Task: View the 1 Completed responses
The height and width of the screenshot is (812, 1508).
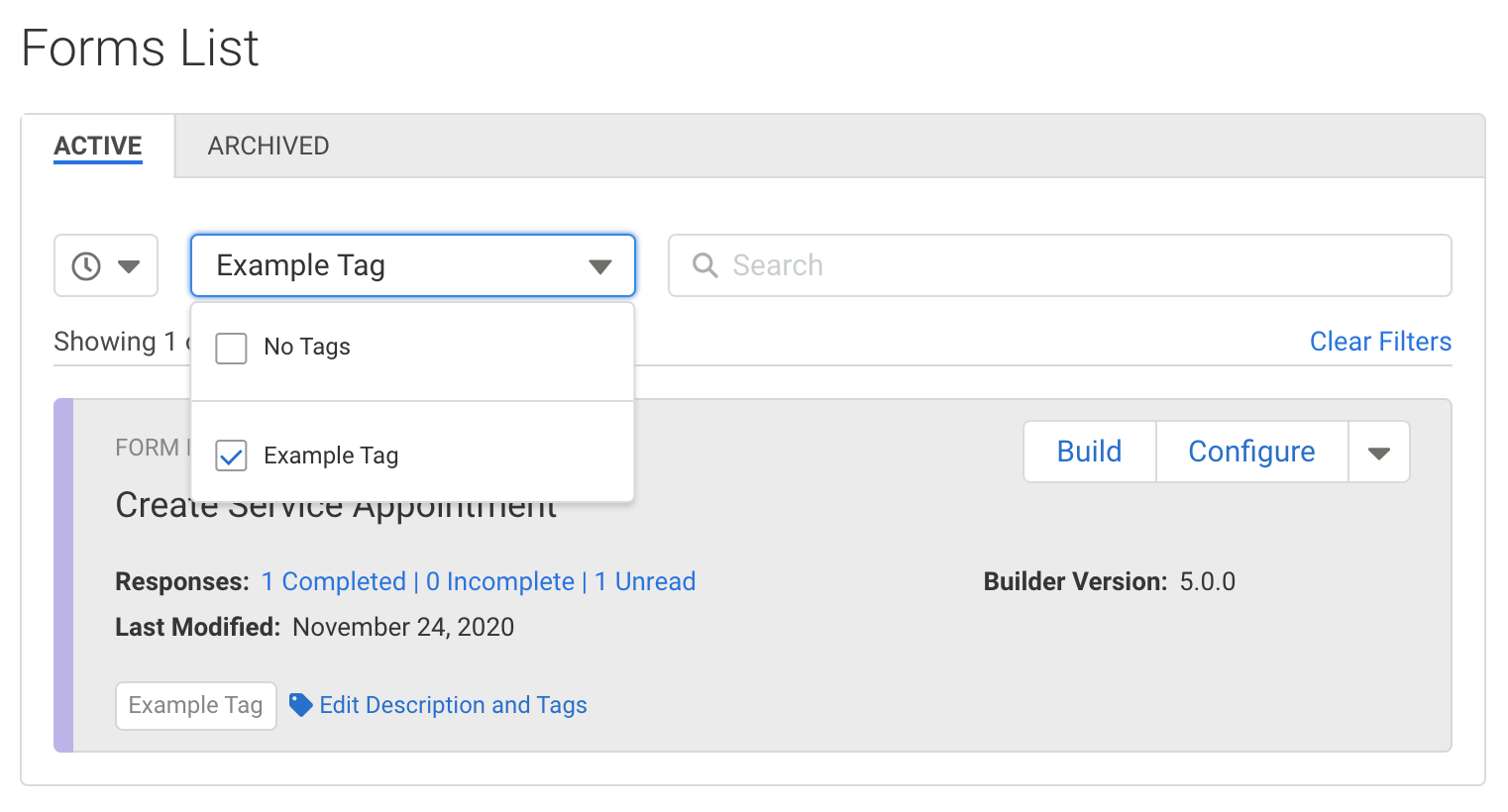Action: click(334, 581)
